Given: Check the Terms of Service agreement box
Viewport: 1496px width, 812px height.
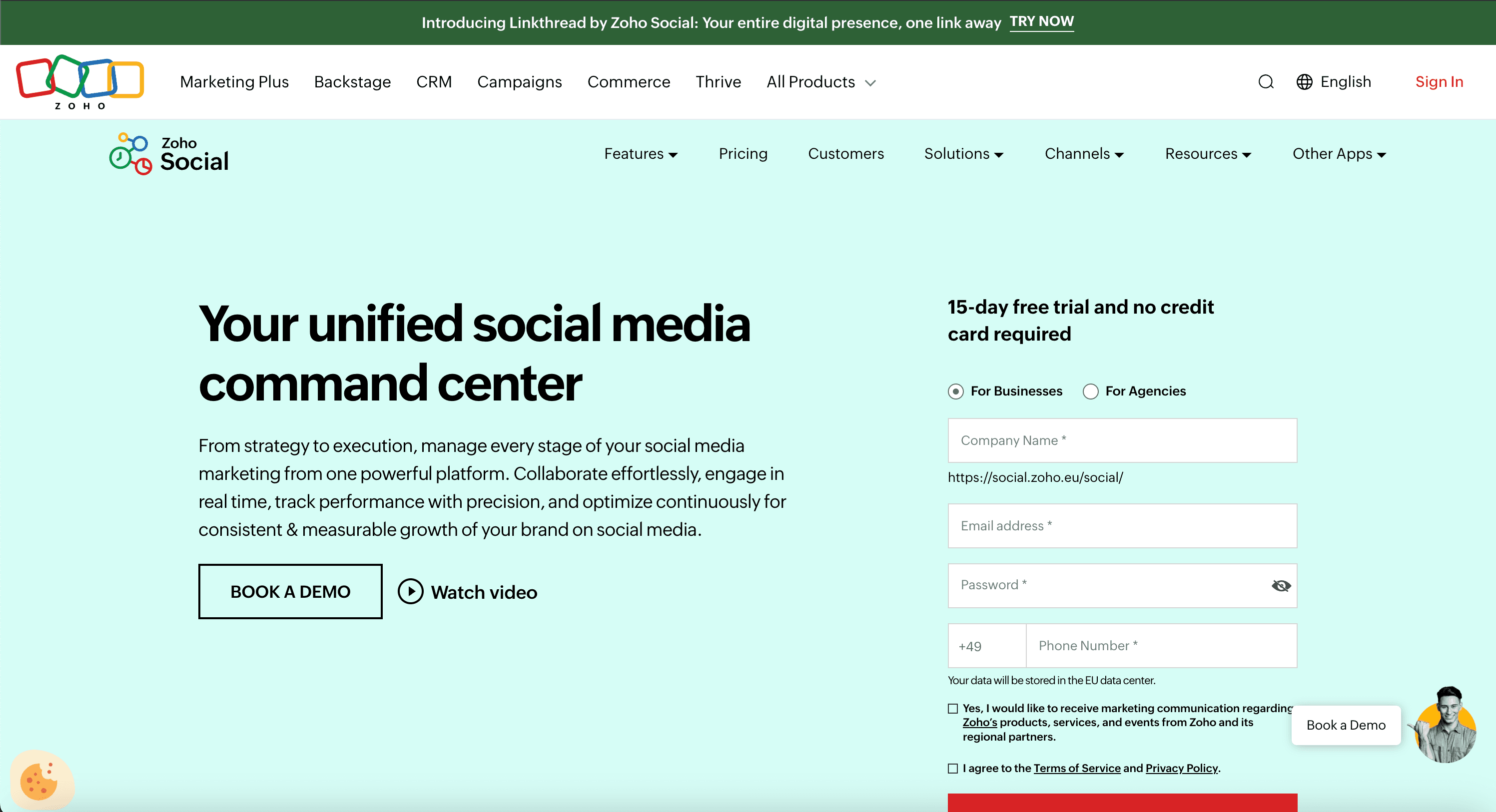Looking at the screenshot, I should 952,768.
